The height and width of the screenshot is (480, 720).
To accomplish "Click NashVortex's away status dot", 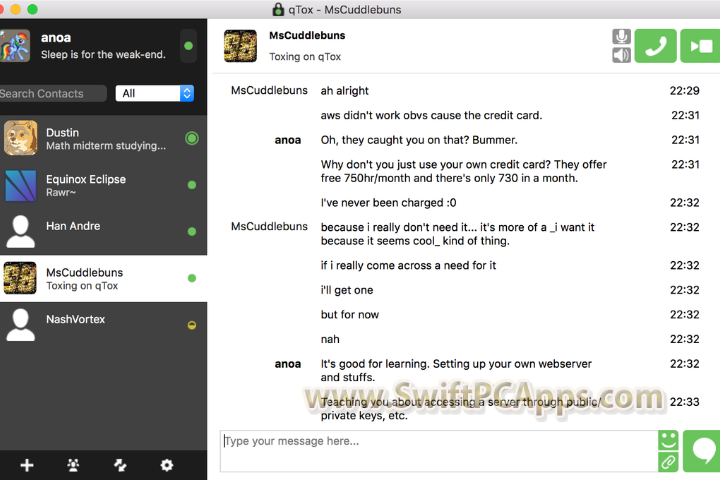I will [192, 325].
